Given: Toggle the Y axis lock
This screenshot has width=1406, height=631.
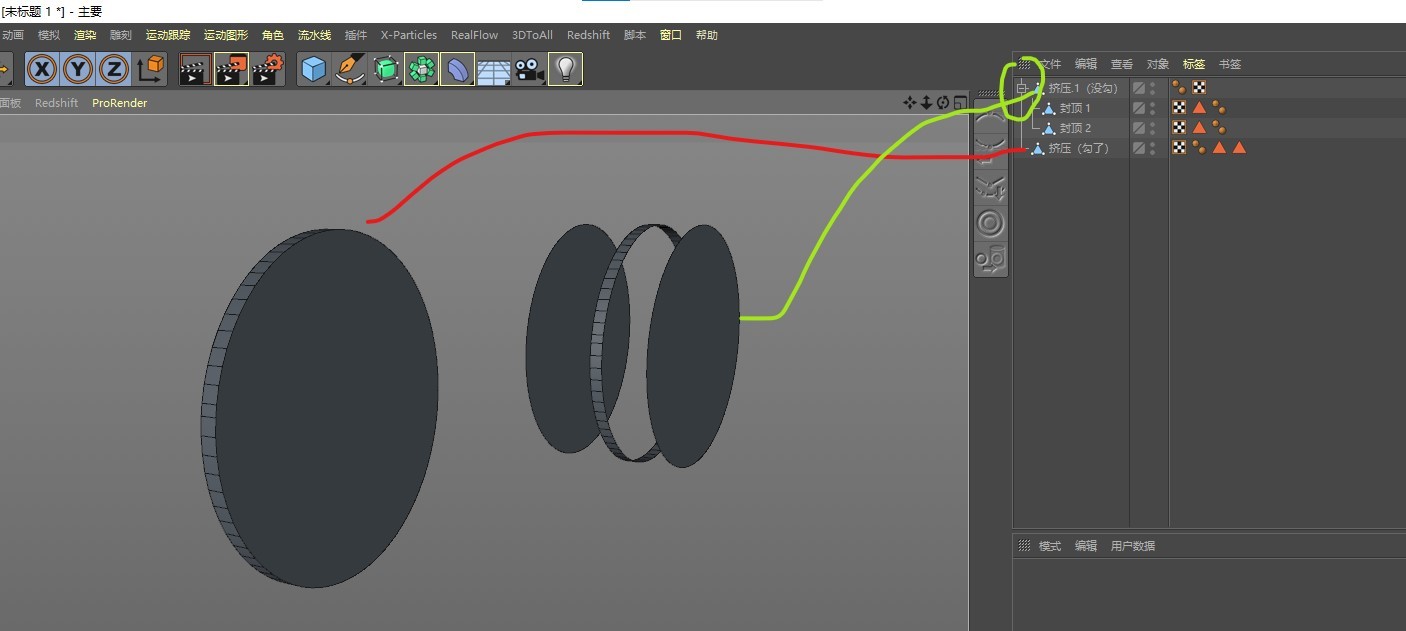Looking at the screenshot, I should click(78, 69).
